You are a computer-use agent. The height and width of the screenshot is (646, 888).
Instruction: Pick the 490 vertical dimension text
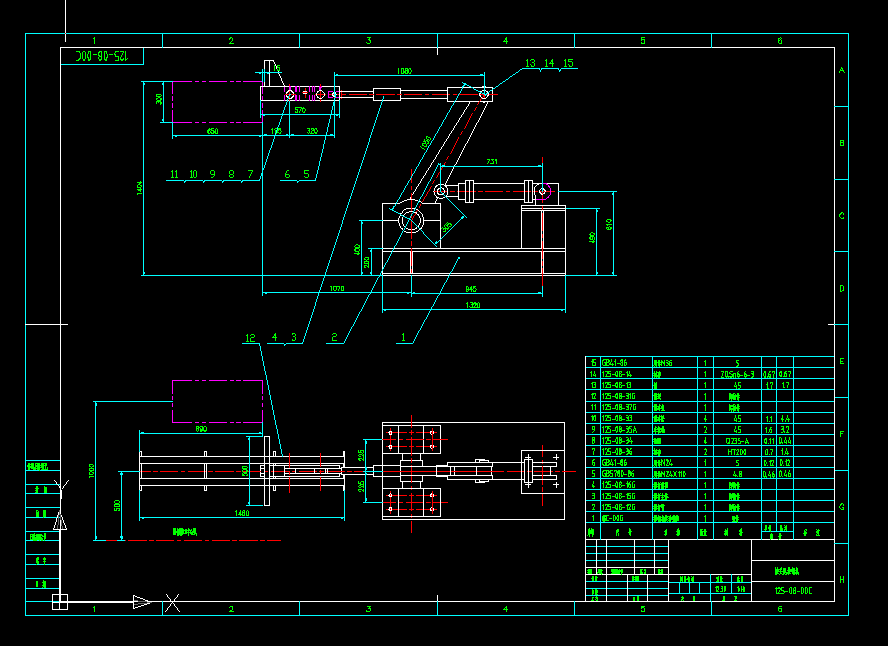coord(592,237)
